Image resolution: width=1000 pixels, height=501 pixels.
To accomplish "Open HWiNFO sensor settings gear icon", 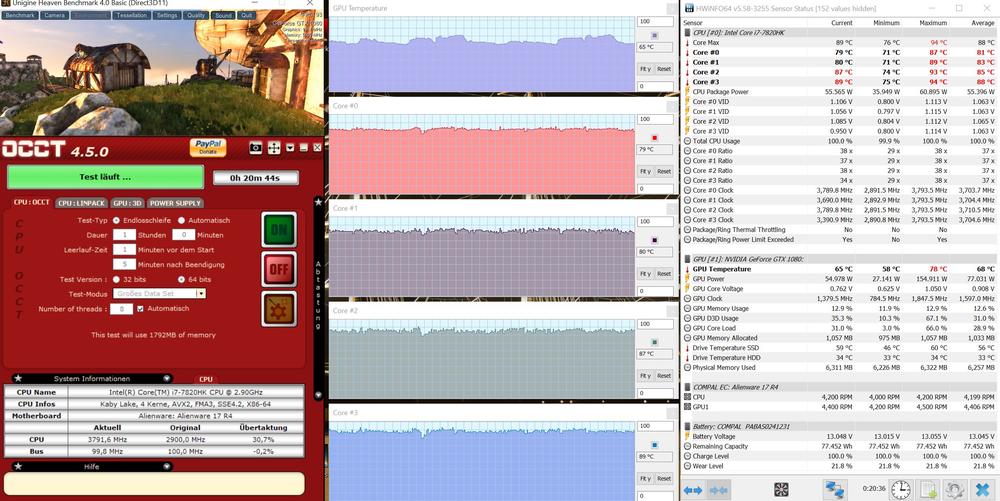I will [x=955, y=489].
